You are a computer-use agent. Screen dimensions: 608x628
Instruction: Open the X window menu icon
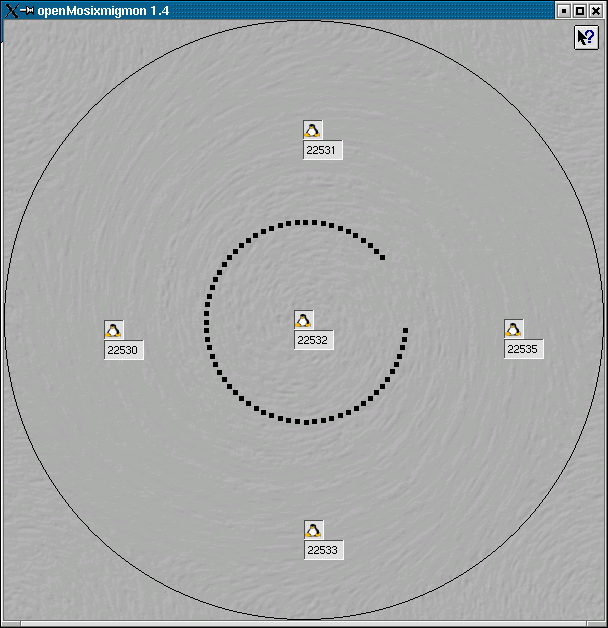tap(11, 10)
